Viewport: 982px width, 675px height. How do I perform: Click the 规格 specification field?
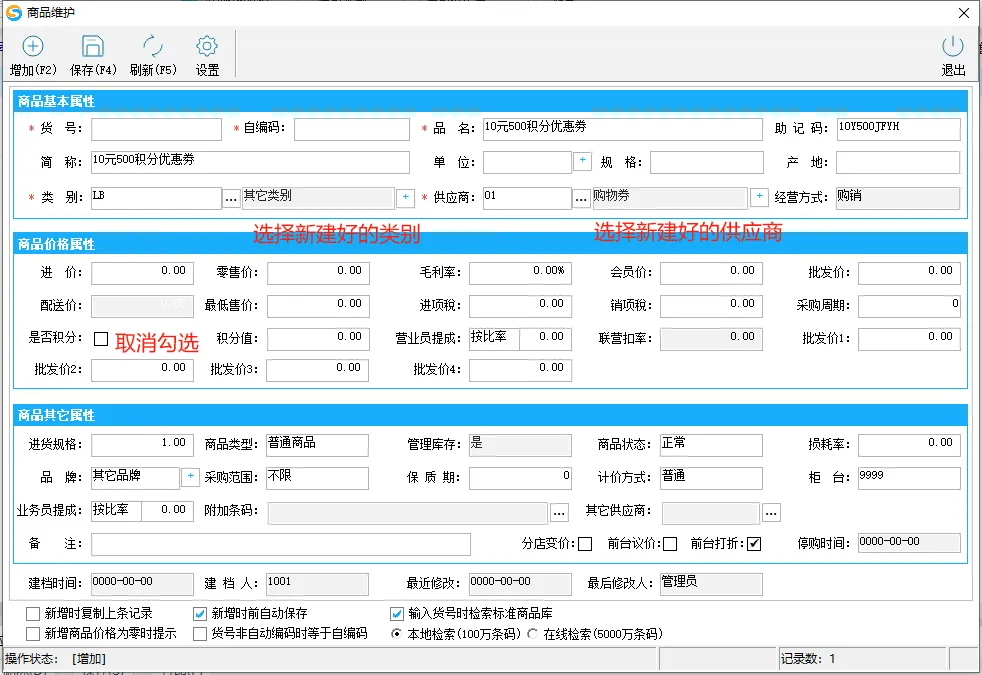click(x=706, y=162)
